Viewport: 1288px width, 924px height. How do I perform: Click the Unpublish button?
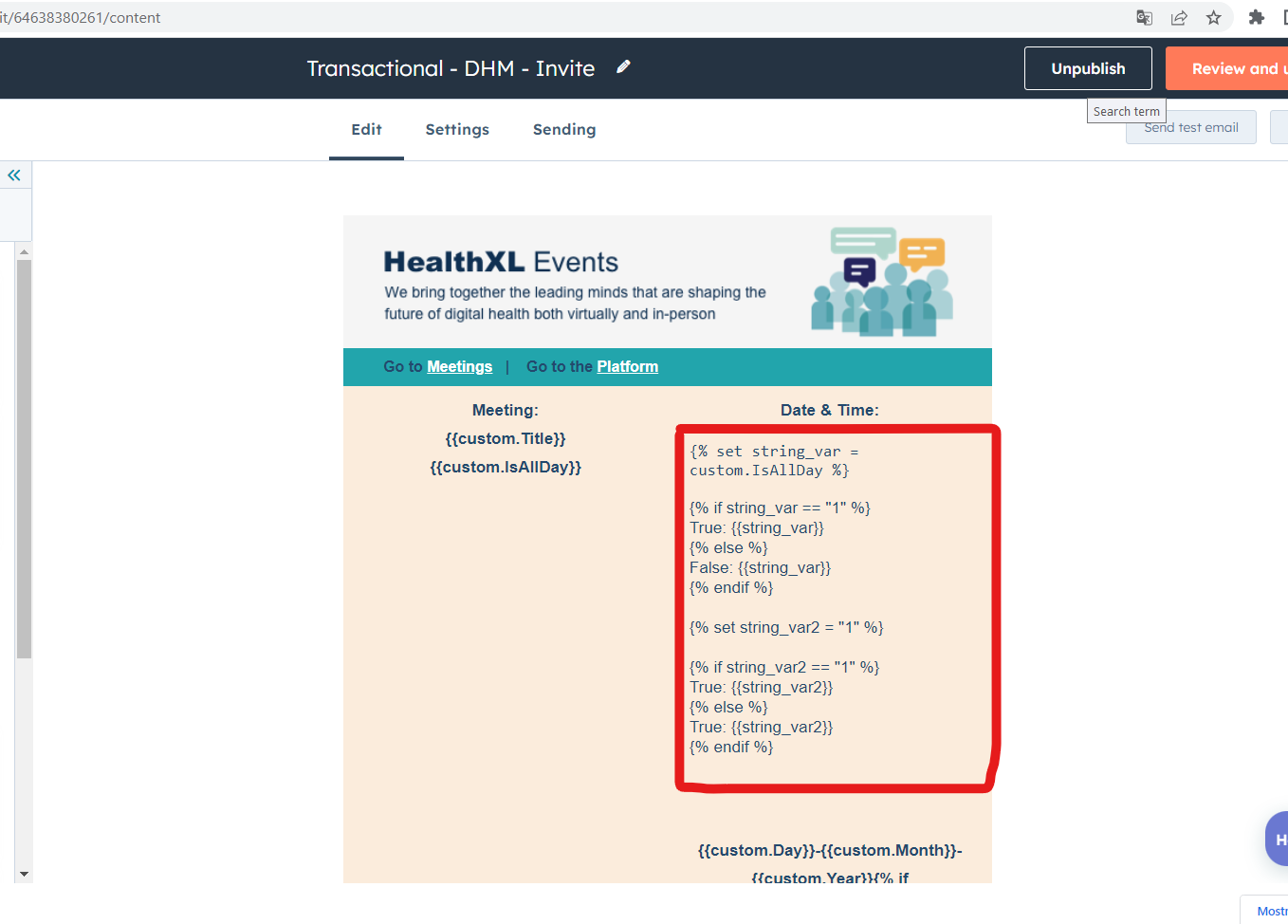point(1087,67)
